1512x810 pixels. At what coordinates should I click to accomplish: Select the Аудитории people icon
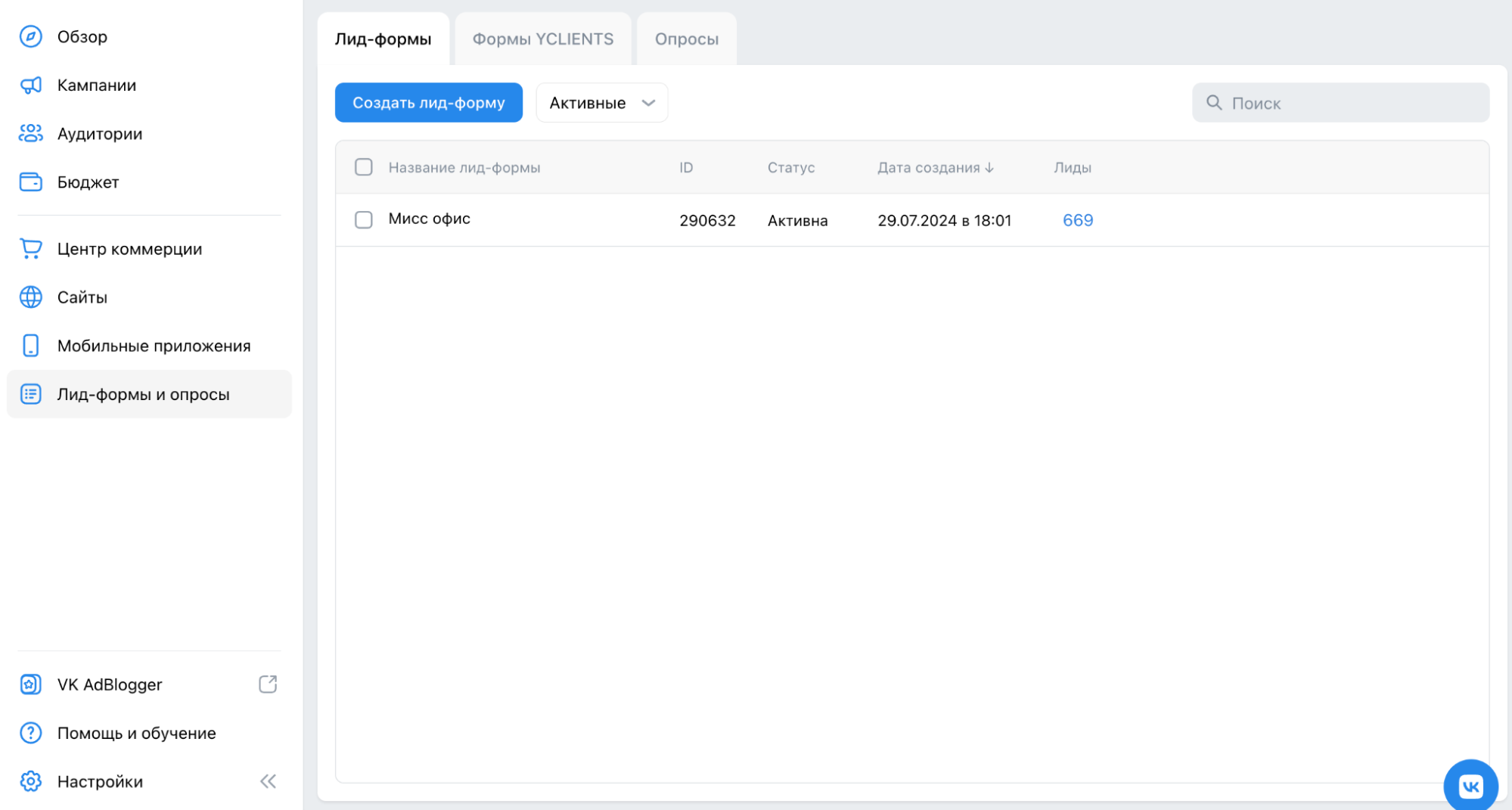point(30,134)
